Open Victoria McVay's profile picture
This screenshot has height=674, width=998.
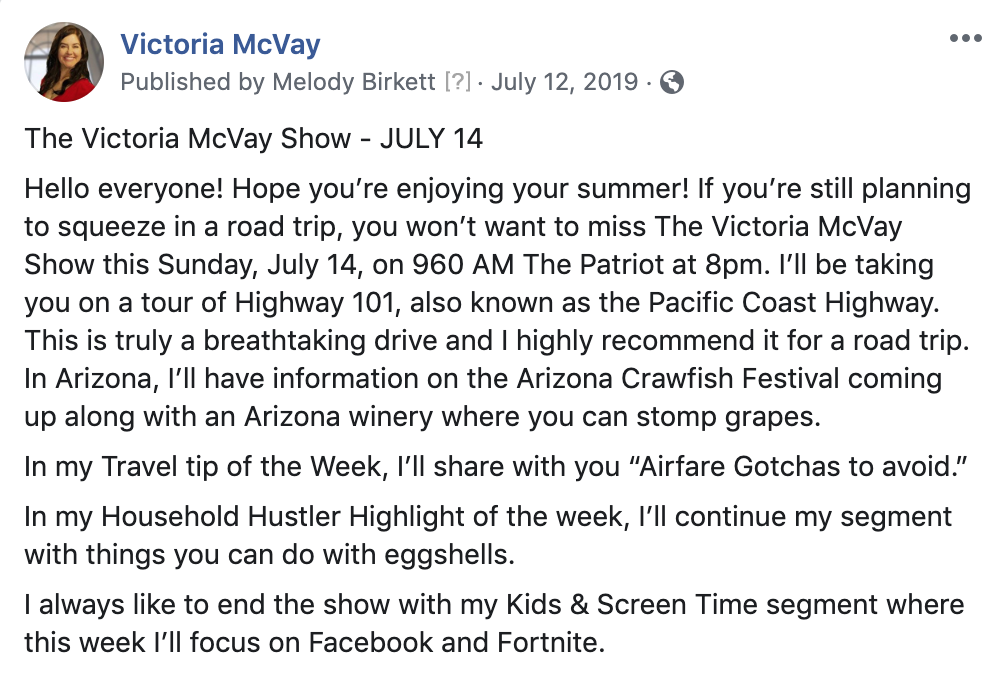[64, 62]
